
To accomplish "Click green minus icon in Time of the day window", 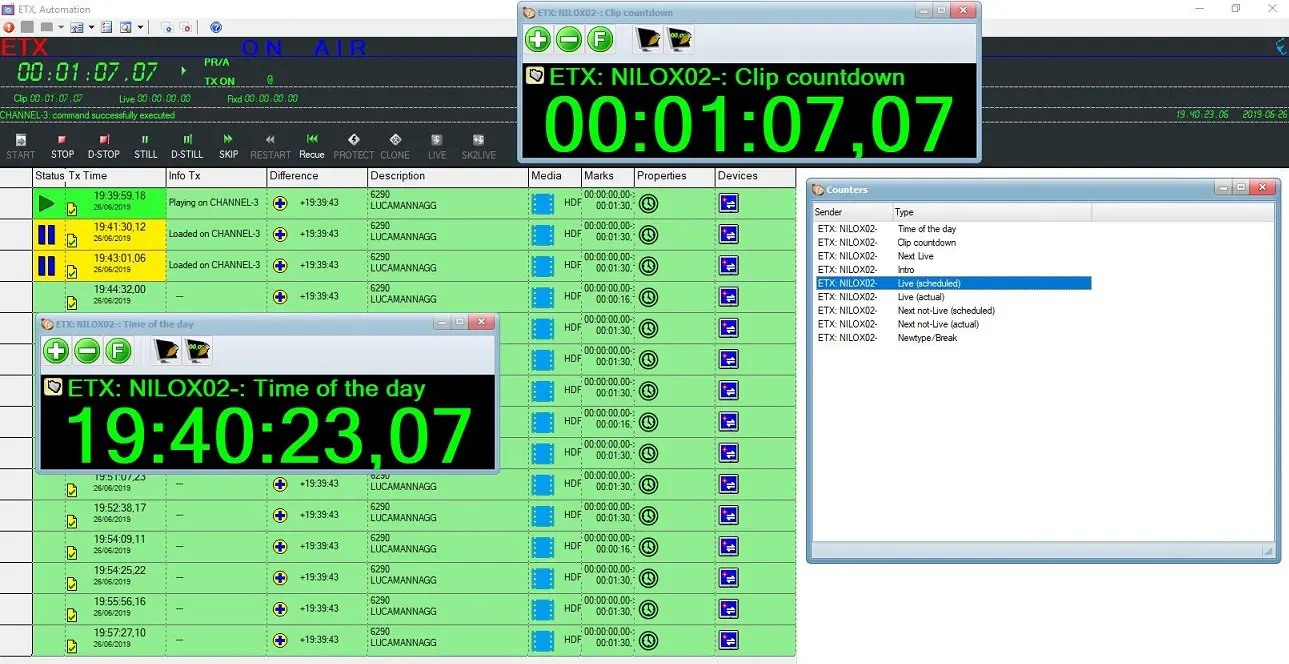I will [x=87, y=351].
